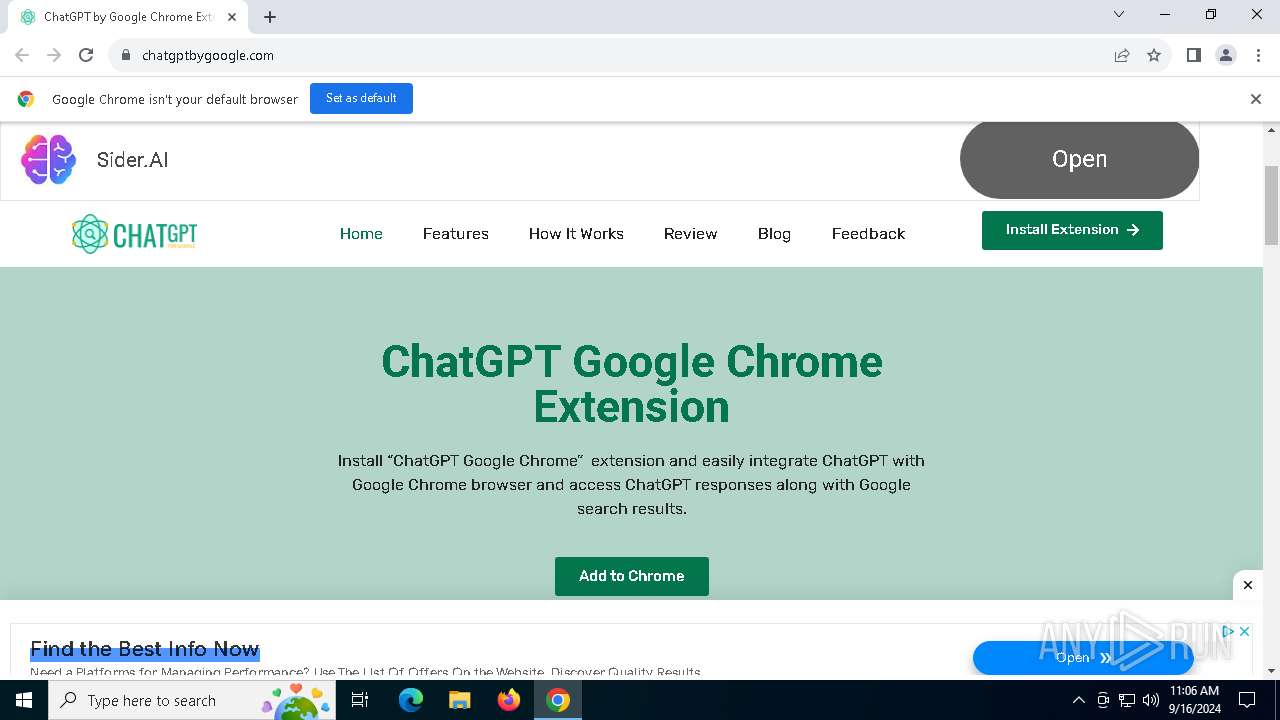
Task: Click the browser forward arrow
Action: click(54, 55)
